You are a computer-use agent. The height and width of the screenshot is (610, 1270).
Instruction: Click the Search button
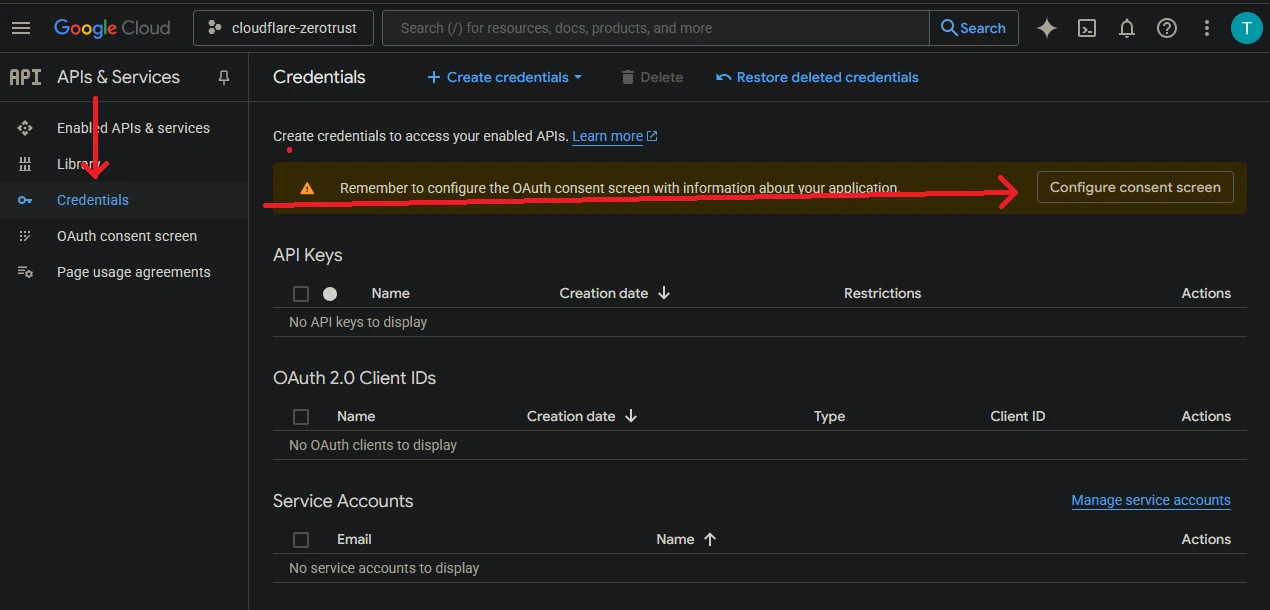coord(974,28)
